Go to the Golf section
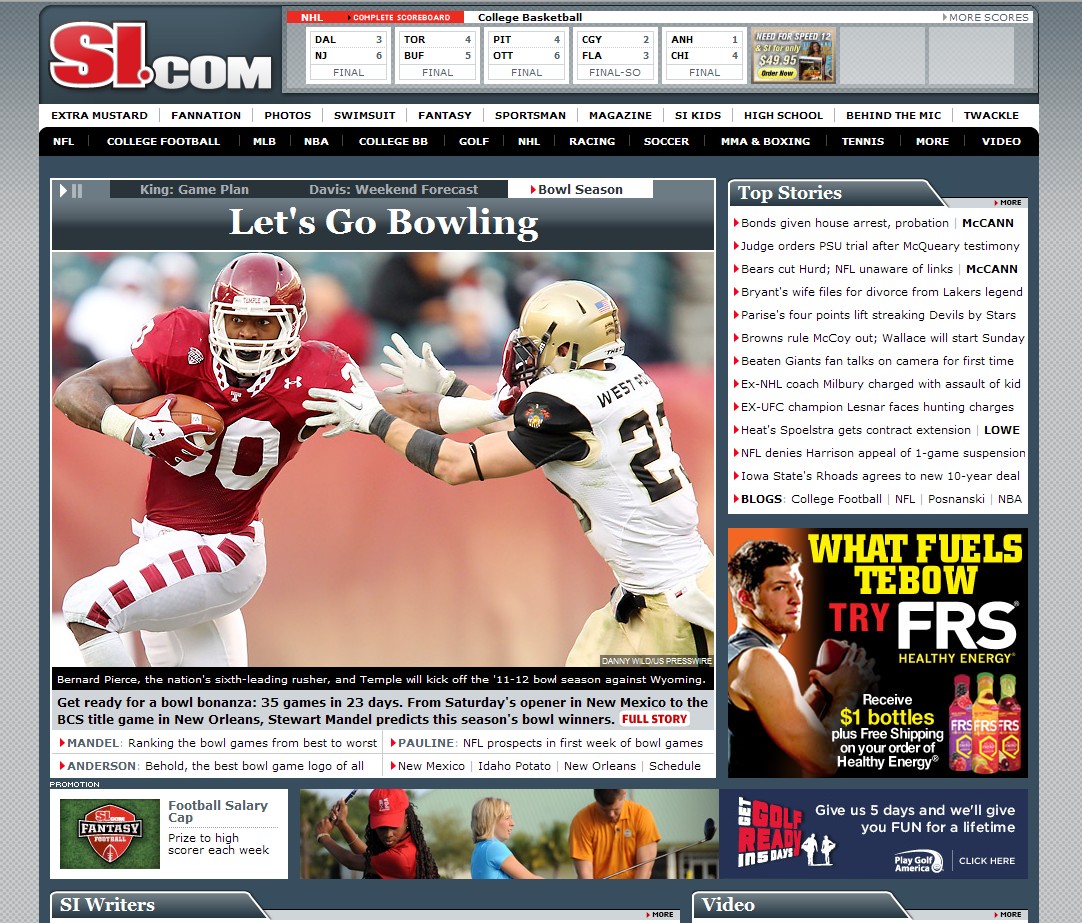1082x923 pixels. pyautogui.click(x=473, y=141)
